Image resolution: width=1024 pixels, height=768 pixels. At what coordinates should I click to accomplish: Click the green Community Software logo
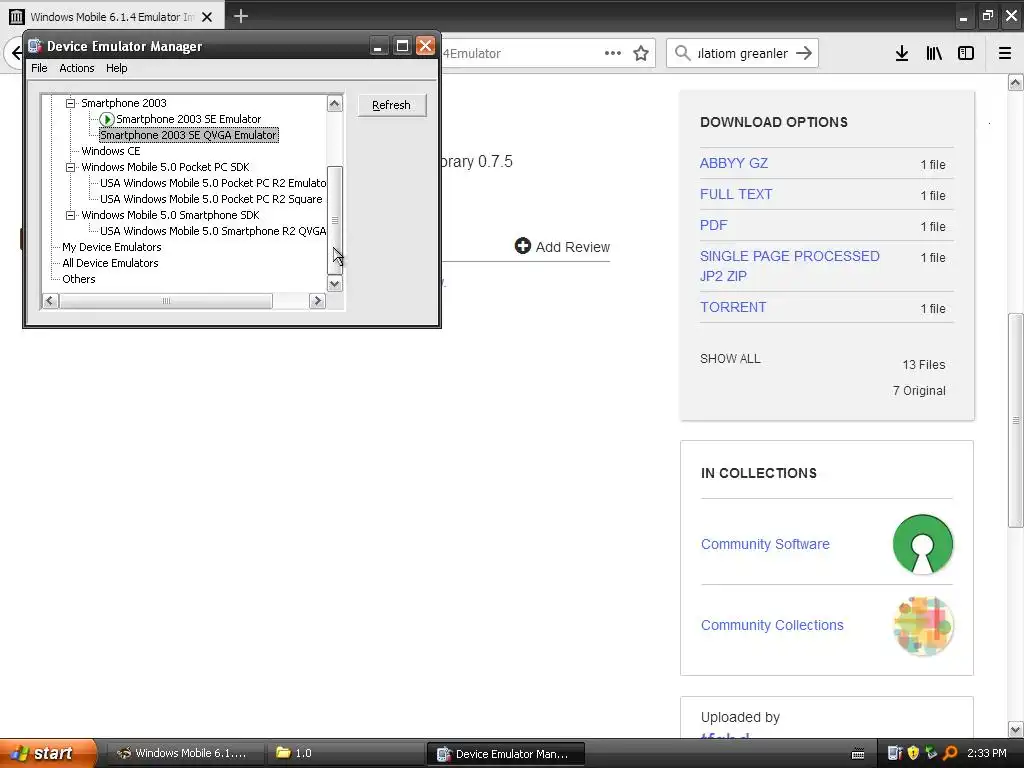click(923, 544)
